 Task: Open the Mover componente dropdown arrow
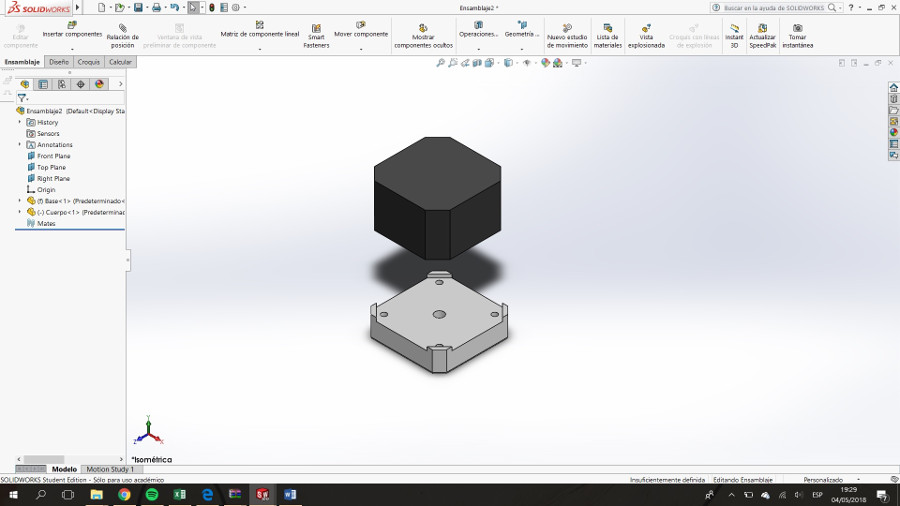tap(361, 49)
